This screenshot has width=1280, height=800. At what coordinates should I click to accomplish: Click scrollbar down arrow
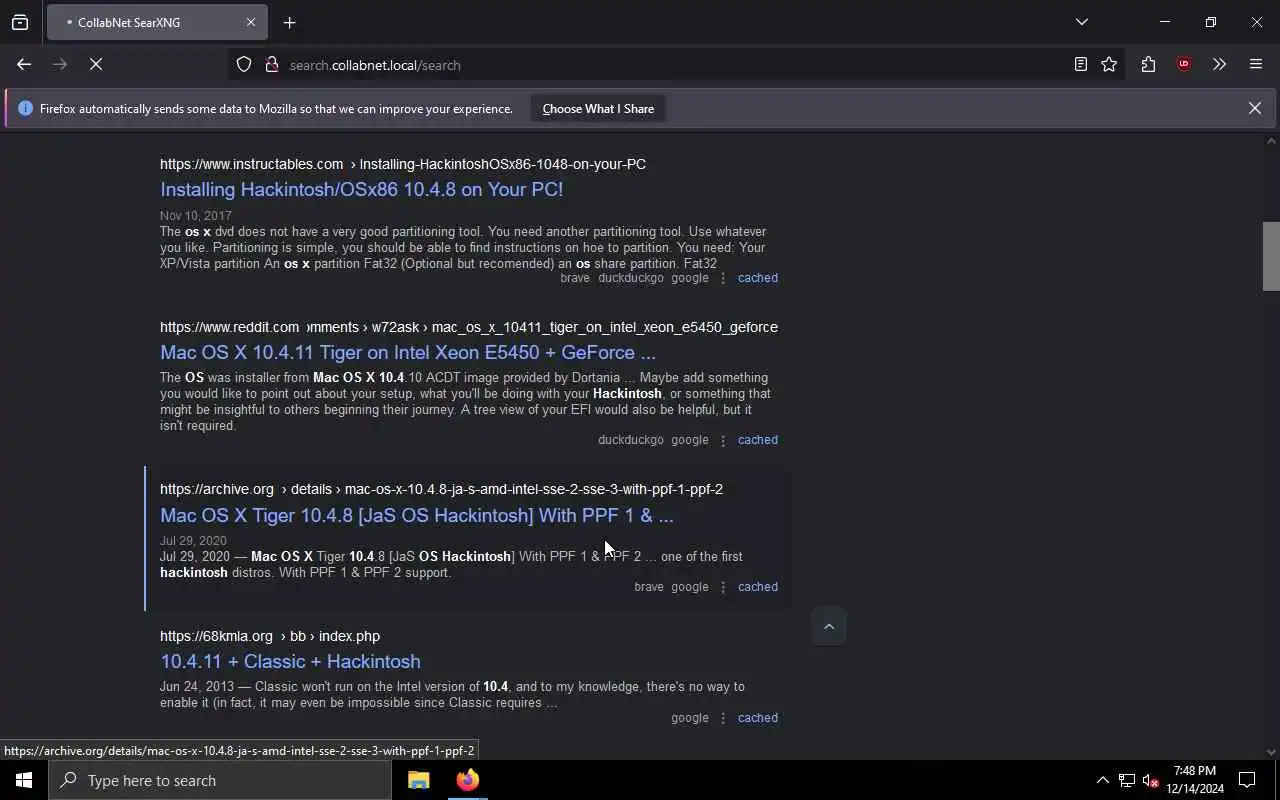click(x=1271, y=752)
